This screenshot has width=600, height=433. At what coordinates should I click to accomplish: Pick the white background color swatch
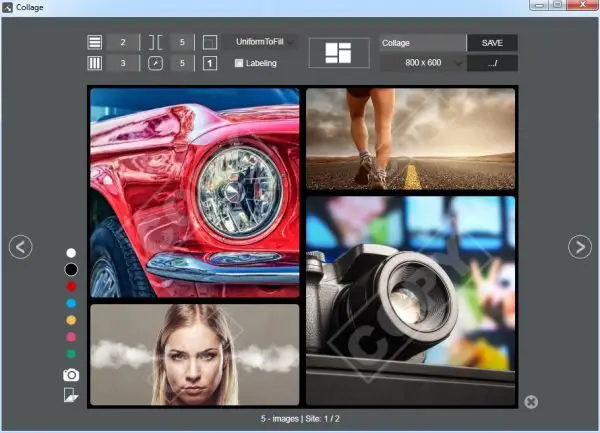[71, 253]
